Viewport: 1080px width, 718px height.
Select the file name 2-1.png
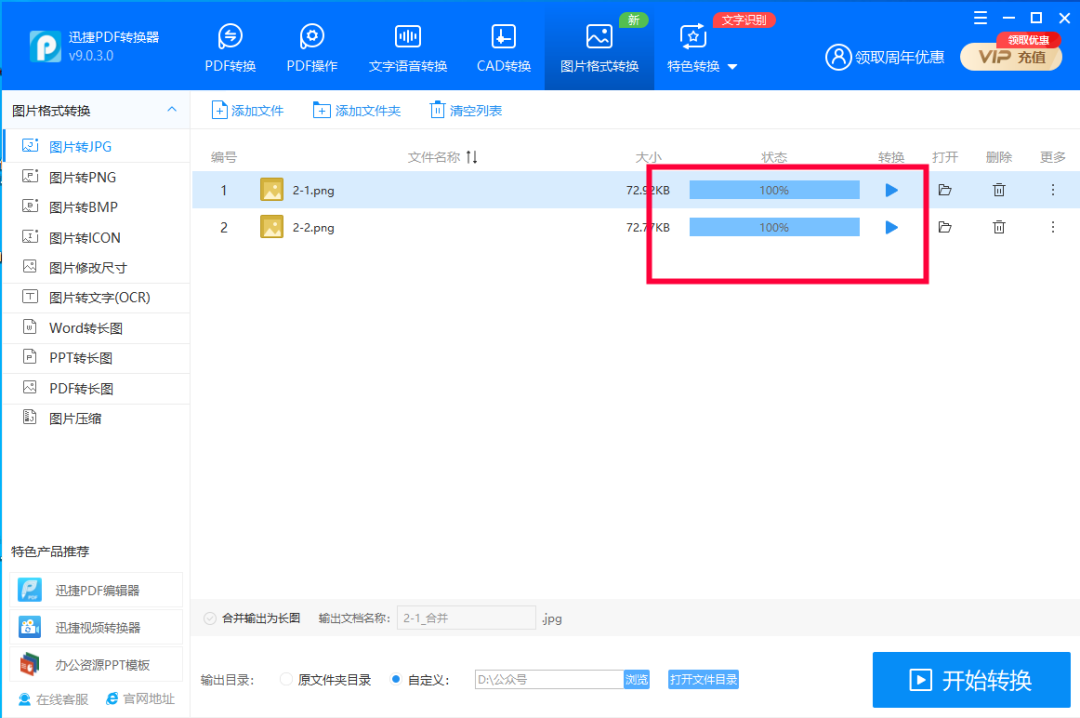point(313,190)
